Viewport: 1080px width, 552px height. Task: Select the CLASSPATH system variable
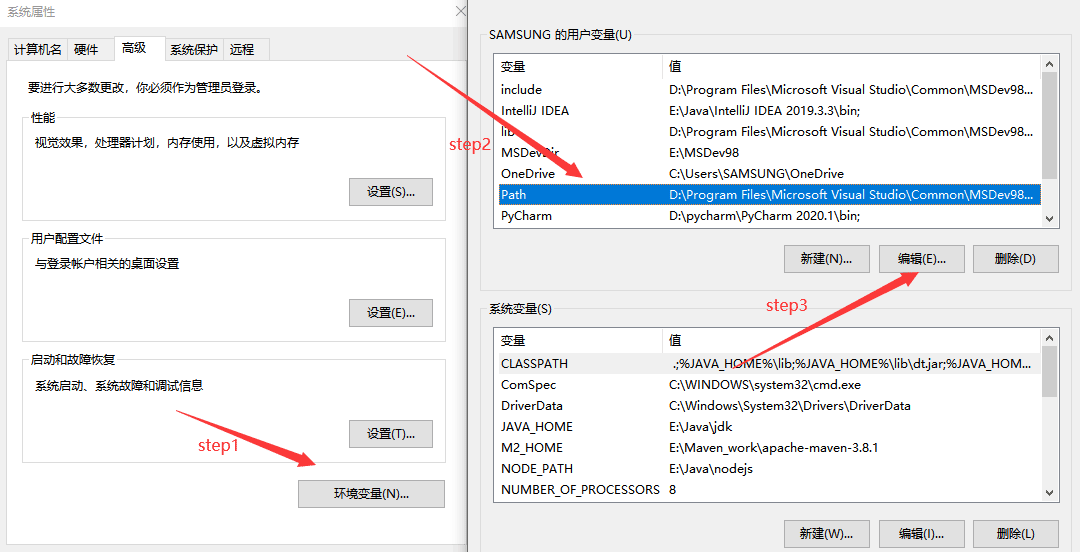coord(769,364)
